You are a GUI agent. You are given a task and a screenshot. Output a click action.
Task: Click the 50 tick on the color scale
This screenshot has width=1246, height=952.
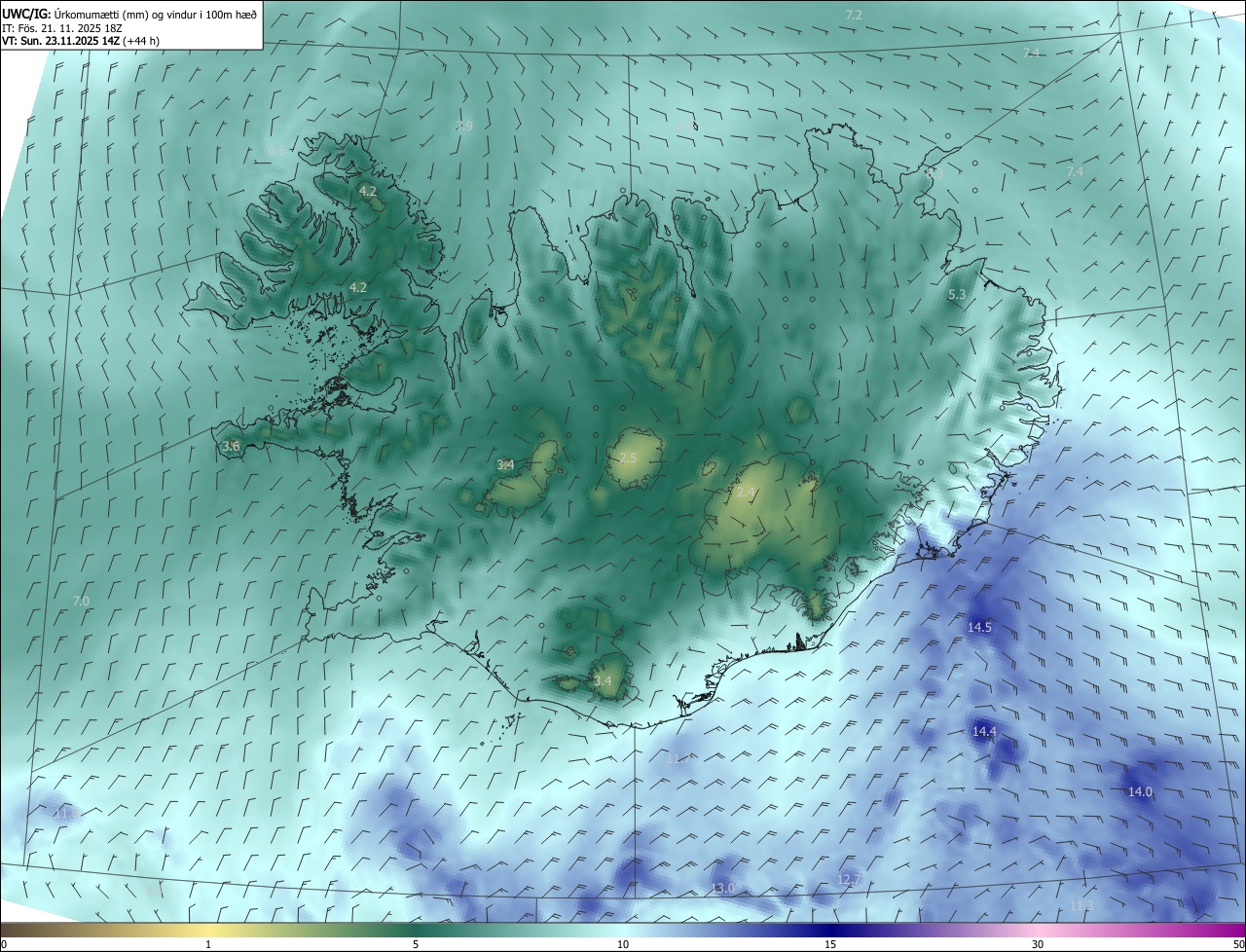(x=1238, y=944)
